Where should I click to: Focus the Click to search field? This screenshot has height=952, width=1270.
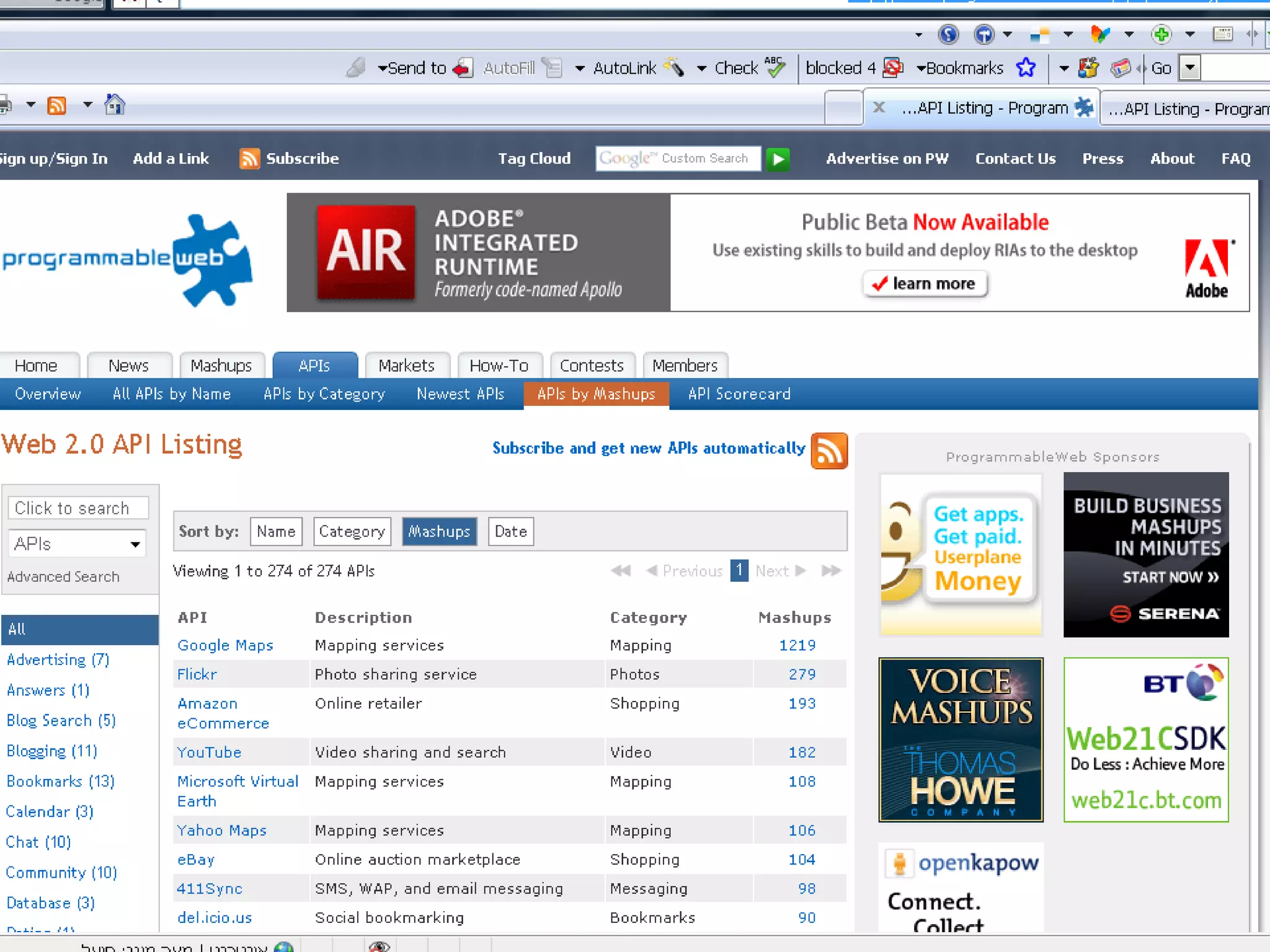[78, 508]
